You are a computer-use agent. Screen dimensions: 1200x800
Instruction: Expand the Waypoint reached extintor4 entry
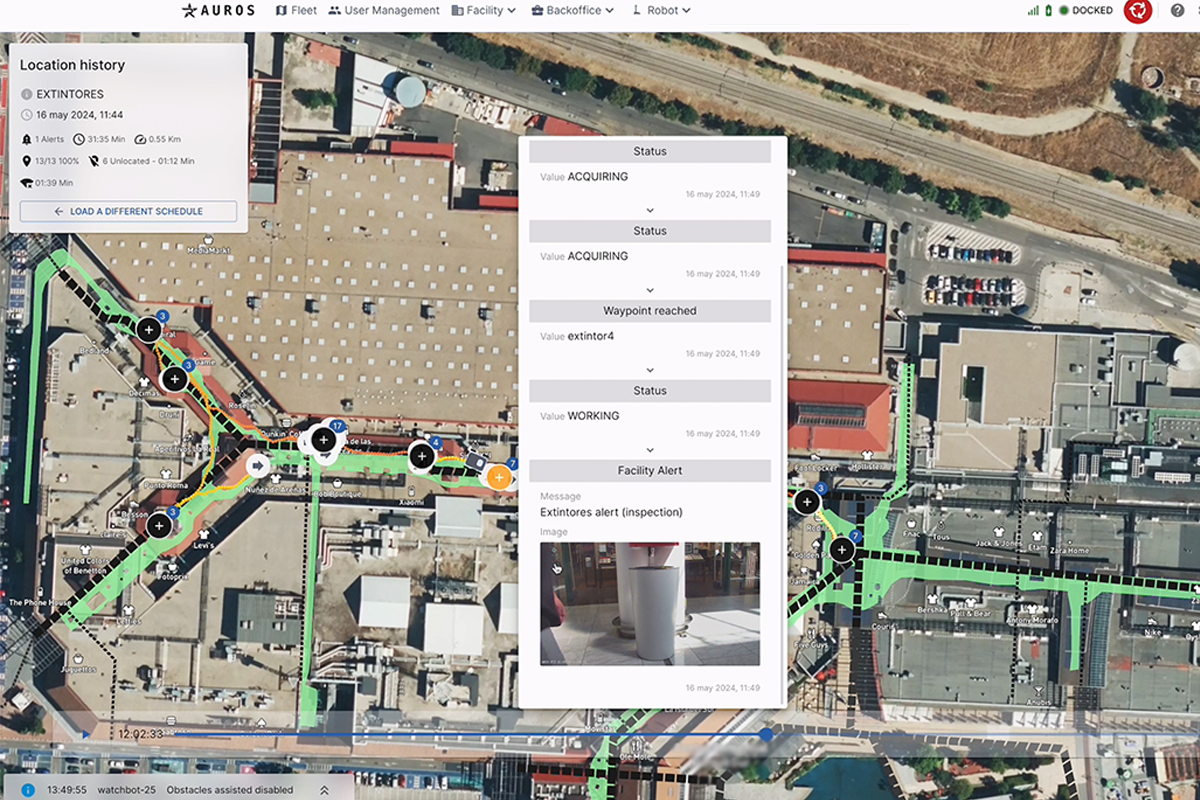coord(649,370)
